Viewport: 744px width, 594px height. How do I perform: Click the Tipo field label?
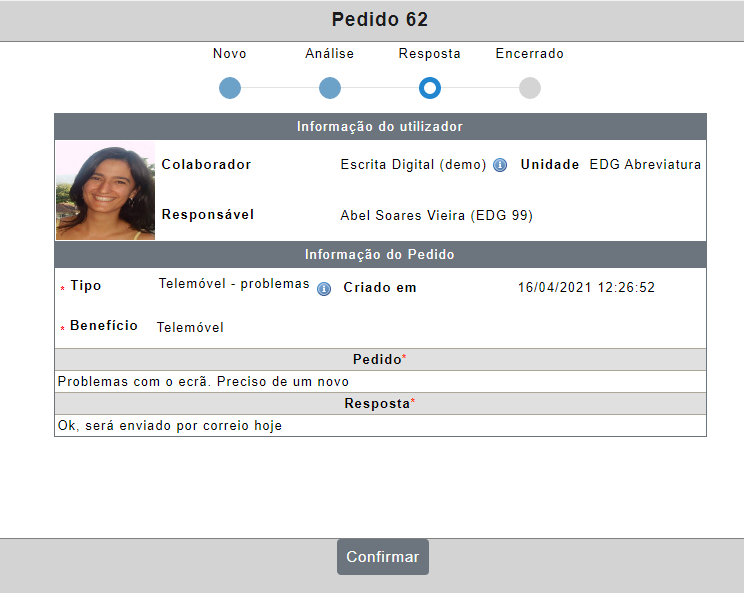[86, 286]
